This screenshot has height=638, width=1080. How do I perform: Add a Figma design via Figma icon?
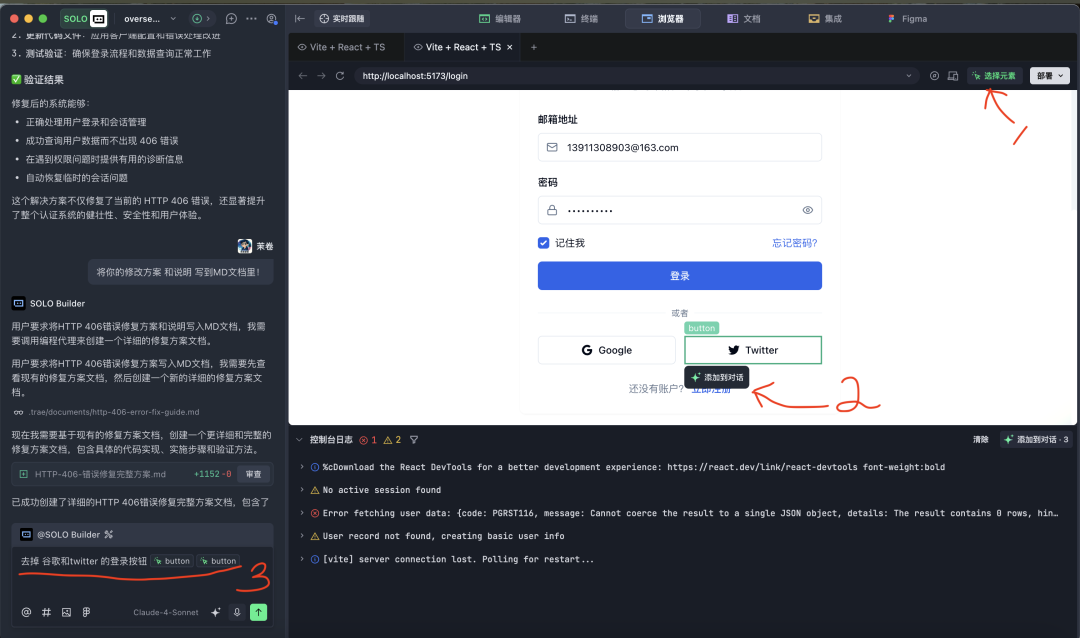click(86, 612)
